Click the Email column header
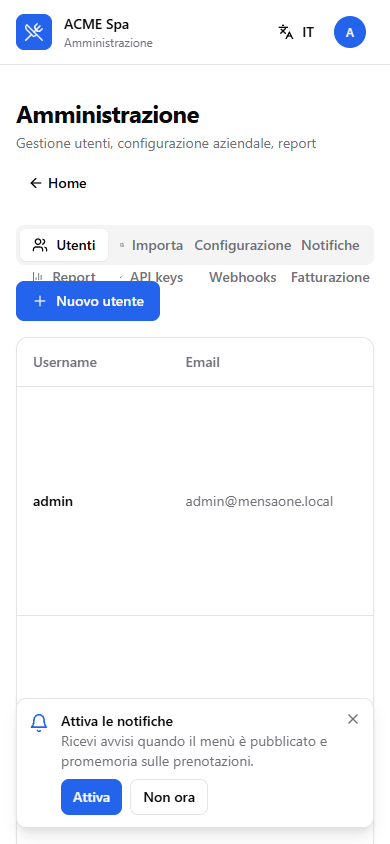 (x=203, y=362)
